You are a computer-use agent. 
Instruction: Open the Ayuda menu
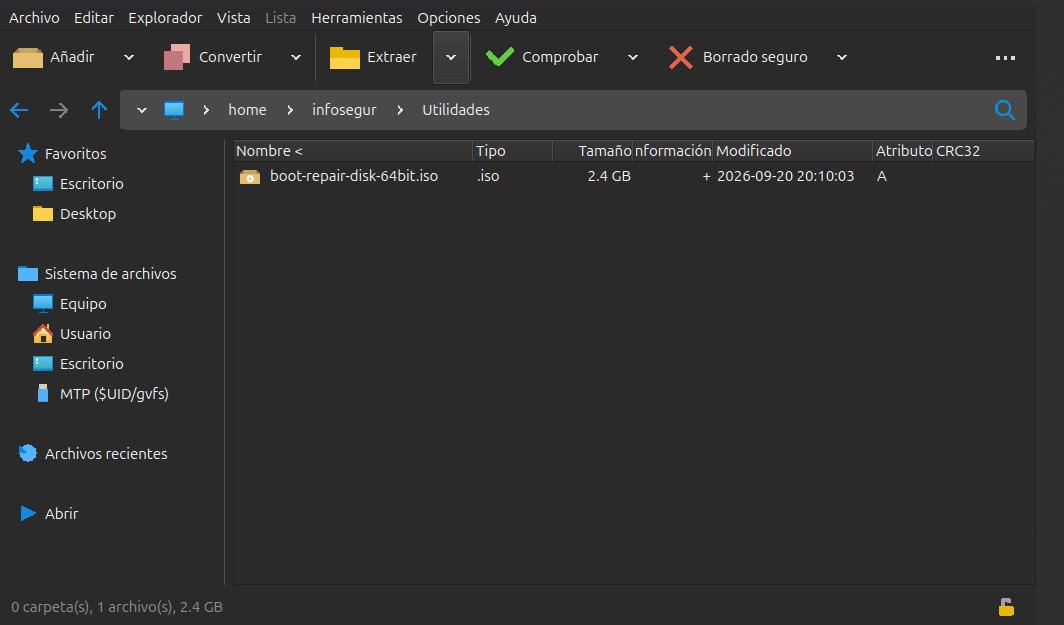pos(516,18)
